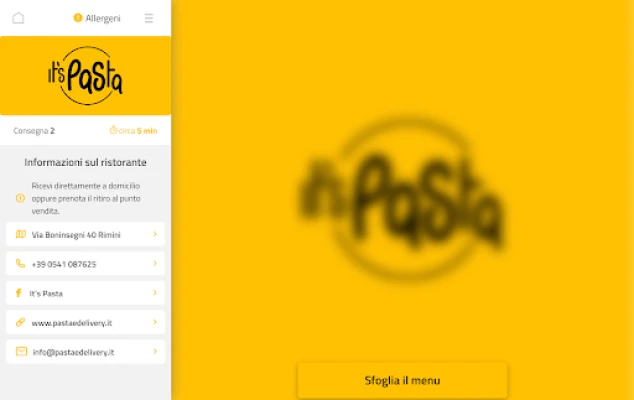
Task: Click the Facebook icon for It's Pasta
Action: coord(18,293)
